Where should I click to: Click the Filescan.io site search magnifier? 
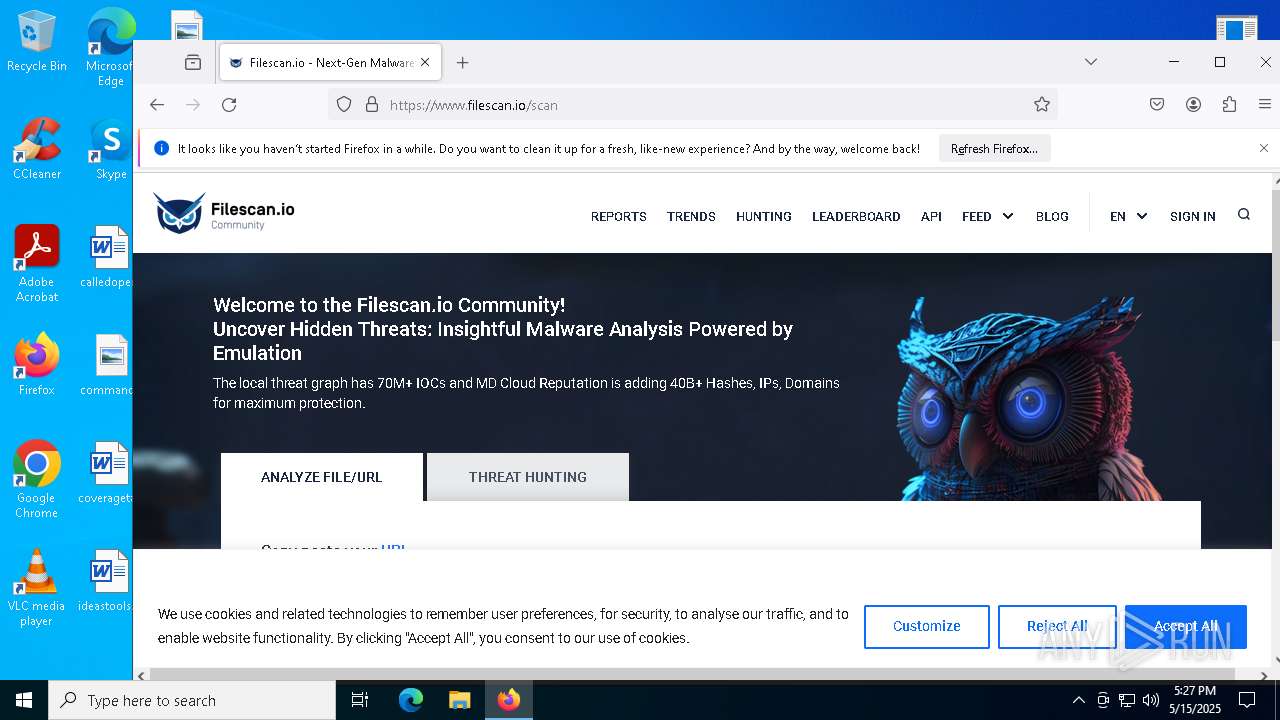(1244, 214)
